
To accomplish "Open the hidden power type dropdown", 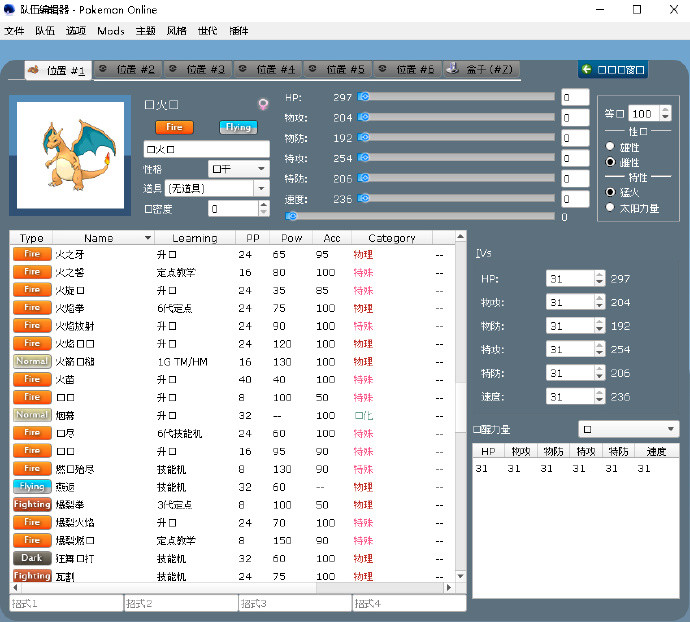I will coord(628,429).
